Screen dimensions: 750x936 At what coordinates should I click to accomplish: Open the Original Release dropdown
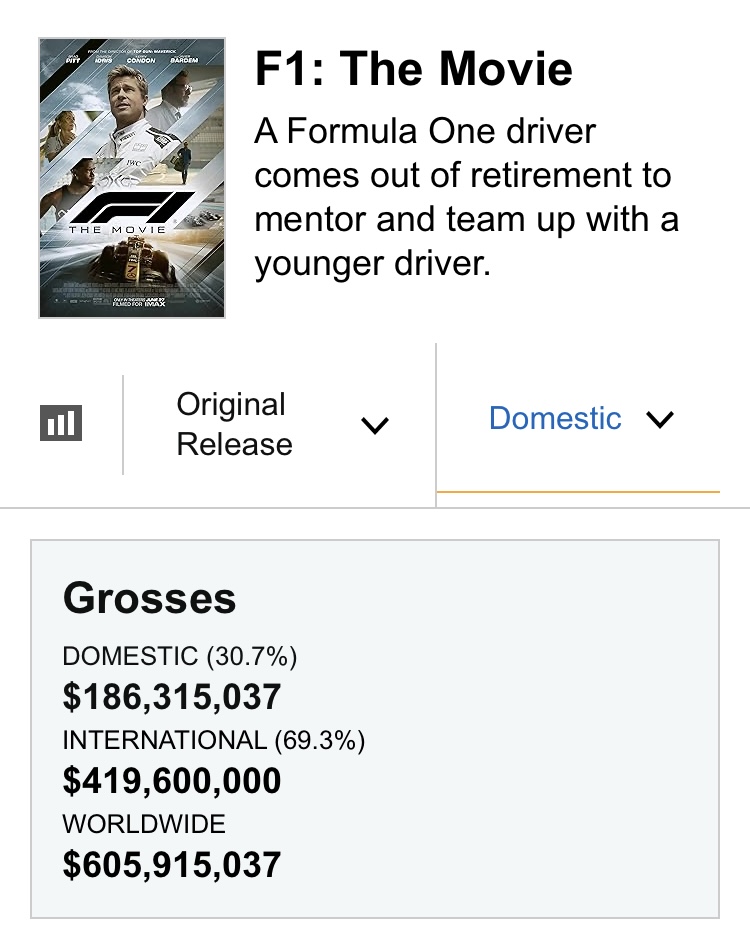(x=234, y=424)
